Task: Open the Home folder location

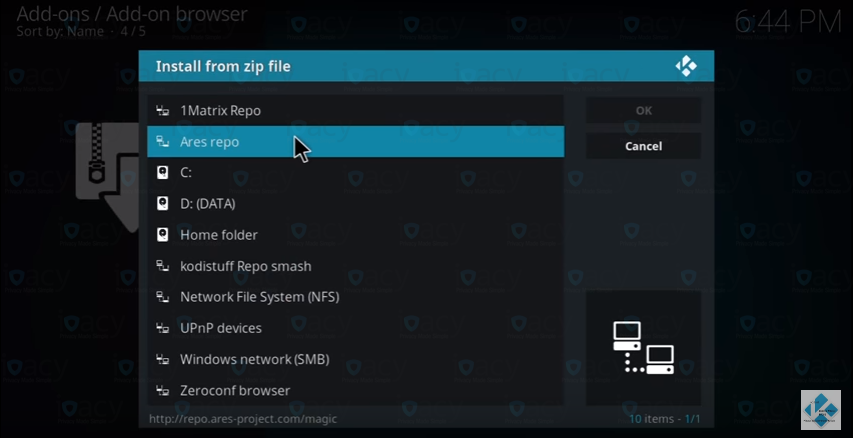Action: pyautogui.click(x=355, y=235)
